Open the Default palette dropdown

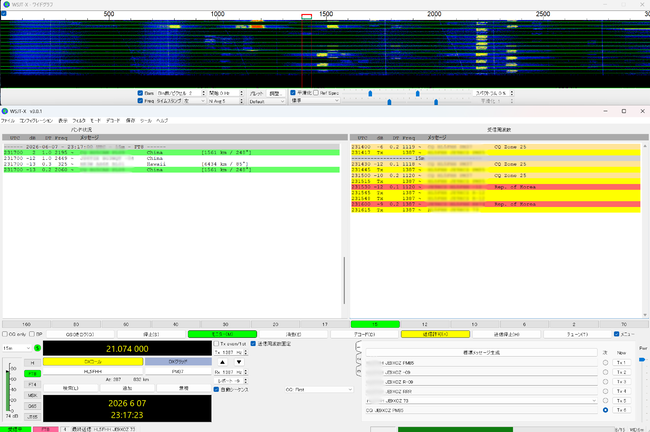coord(267,101)
